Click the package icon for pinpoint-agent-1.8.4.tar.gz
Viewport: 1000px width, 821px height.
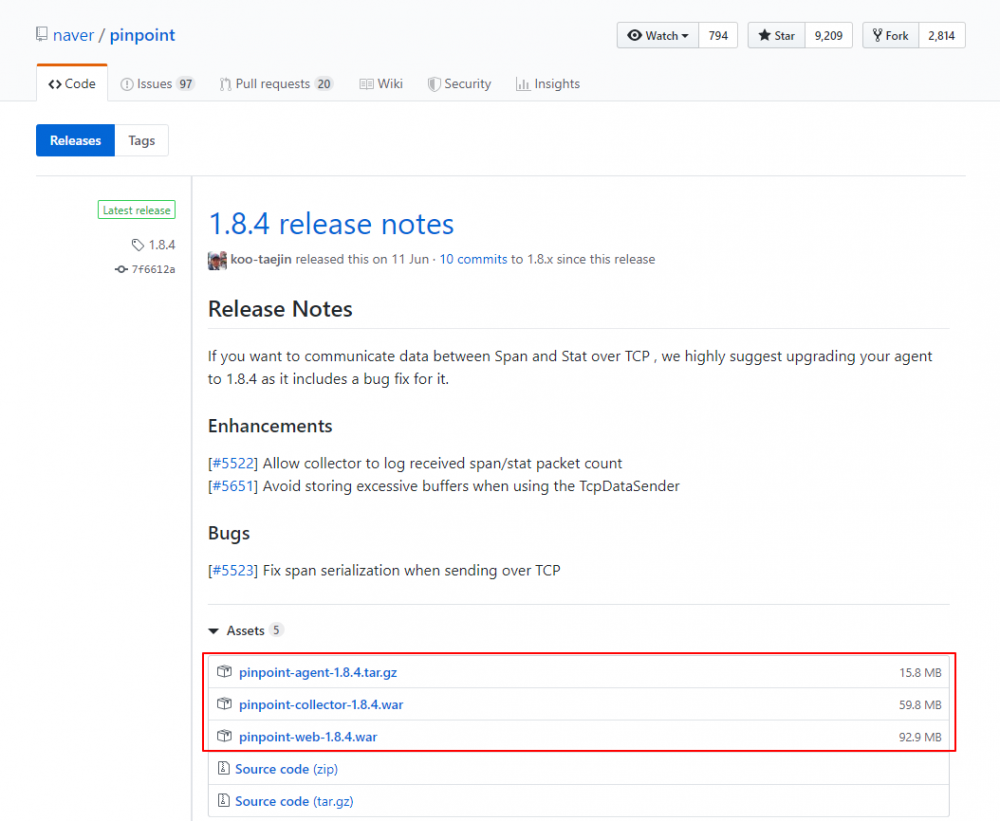point(225,672)
